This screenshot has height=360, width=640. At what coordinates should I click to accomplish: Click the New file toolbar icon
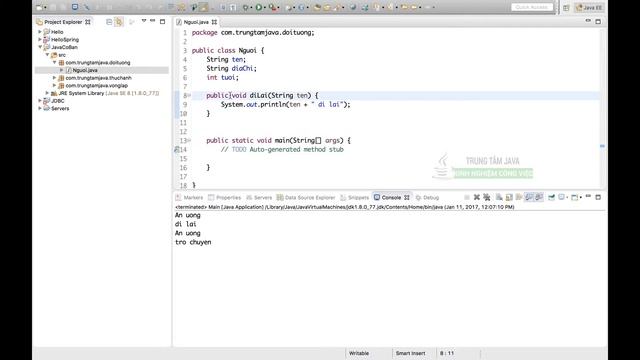click(x=39, y=7)
